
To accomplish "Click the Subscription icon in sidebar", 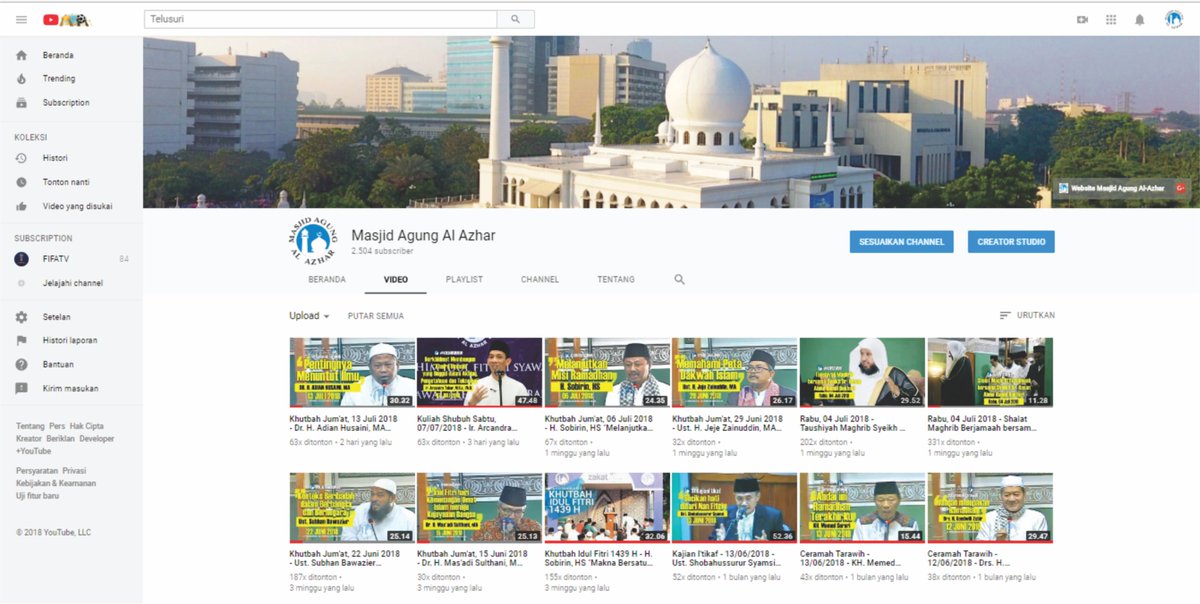I will point(21,103).
